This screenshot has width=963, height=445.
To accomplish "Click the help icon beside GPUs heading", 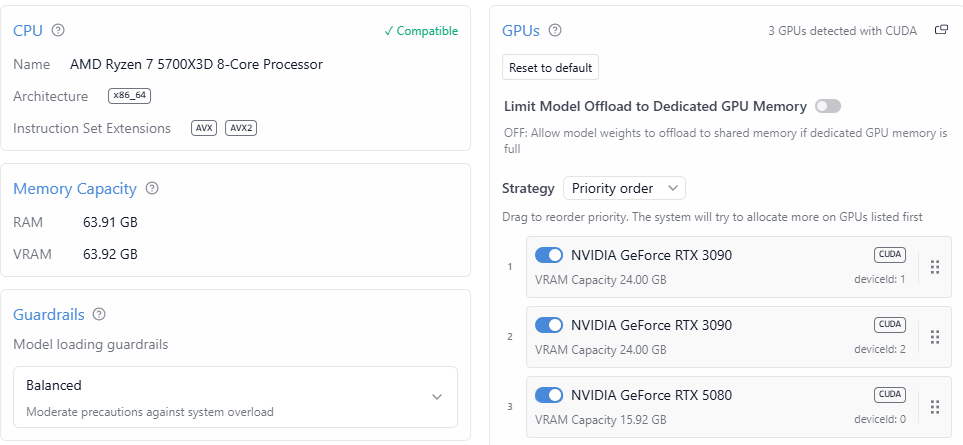I will (555, 31).
